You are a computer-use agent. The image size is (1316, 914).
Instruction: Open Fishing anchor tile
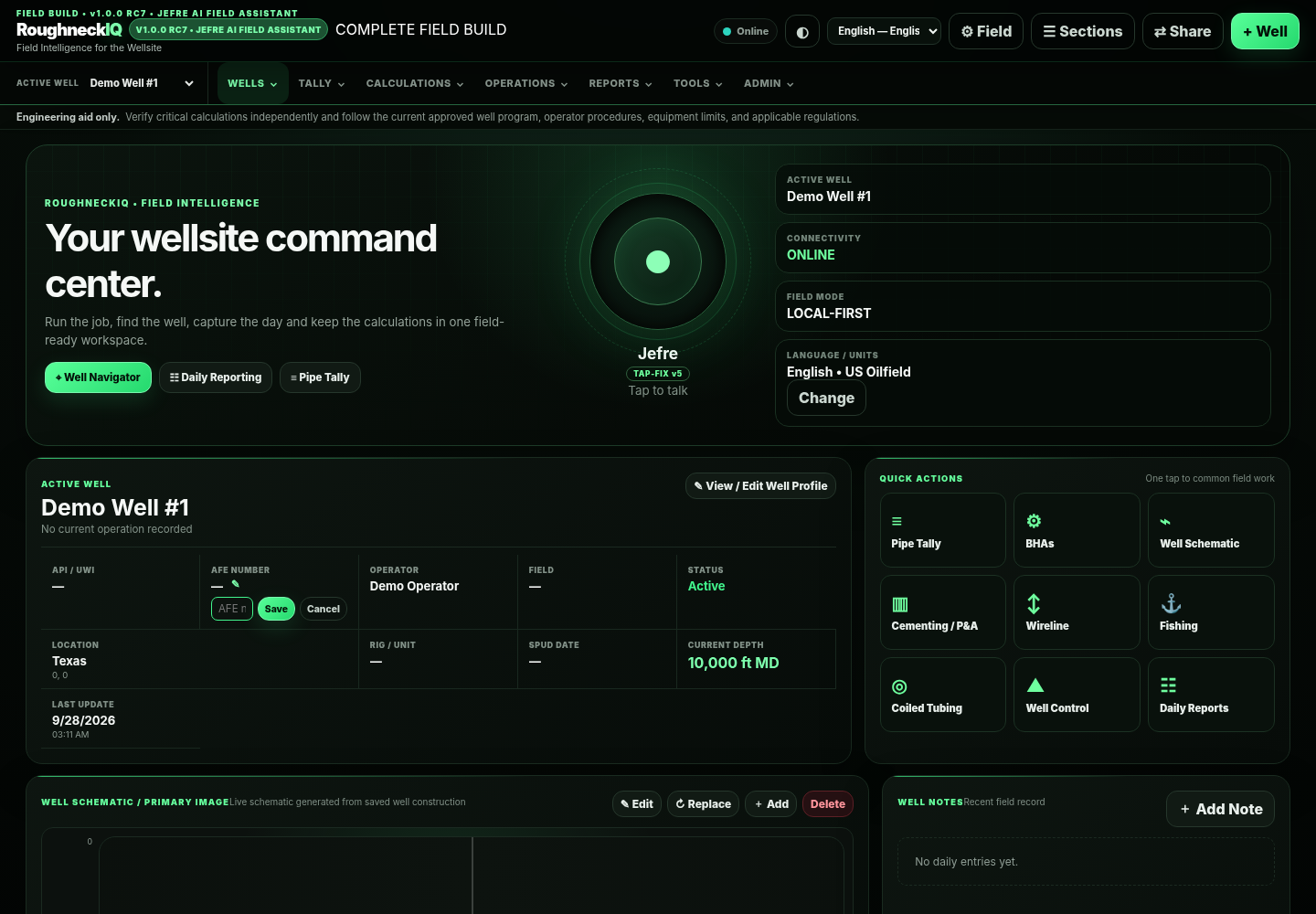tap(1211, 612)
